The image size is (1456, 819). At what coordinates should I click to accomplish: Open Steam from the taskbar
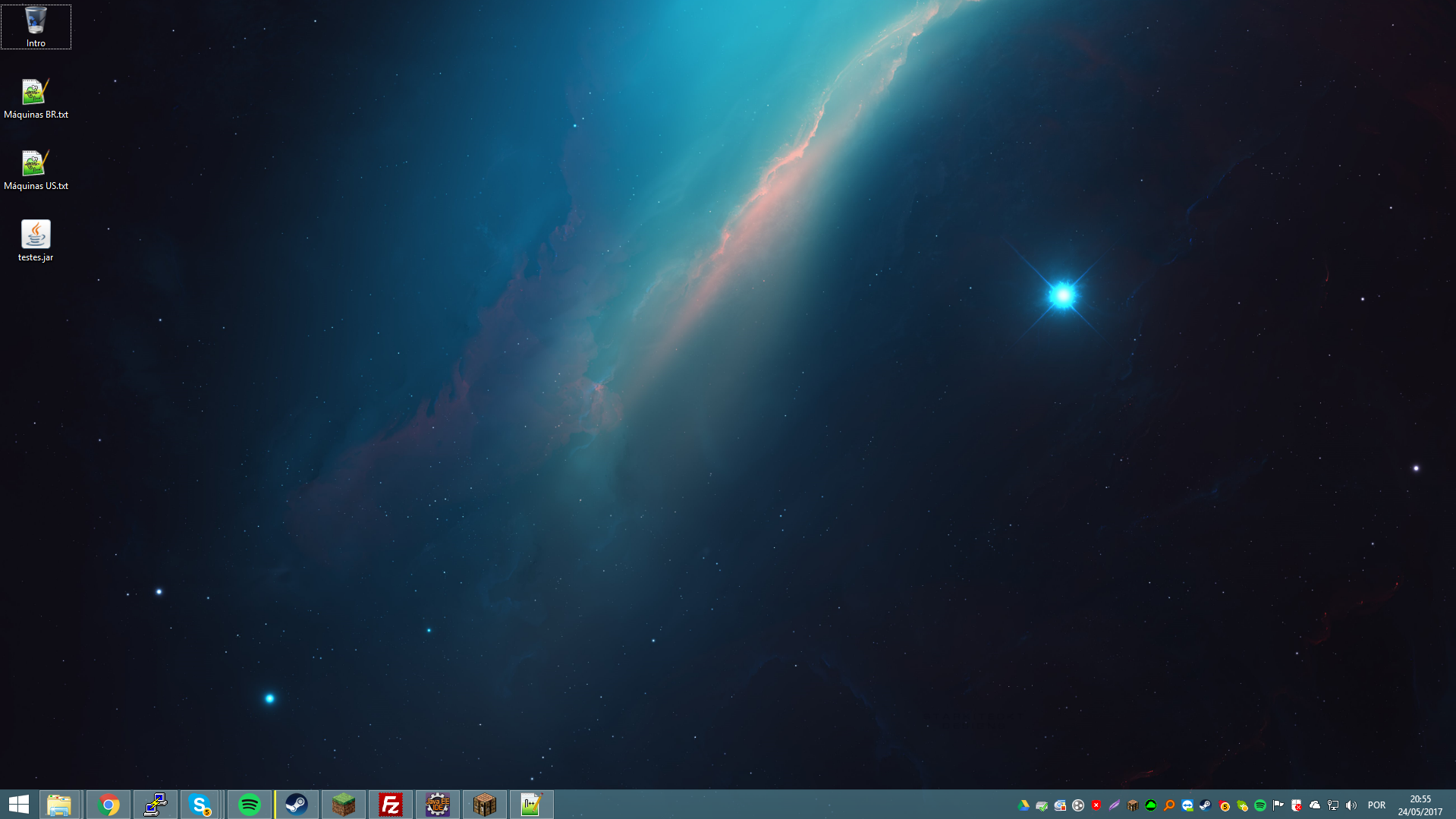coord(297,805)
